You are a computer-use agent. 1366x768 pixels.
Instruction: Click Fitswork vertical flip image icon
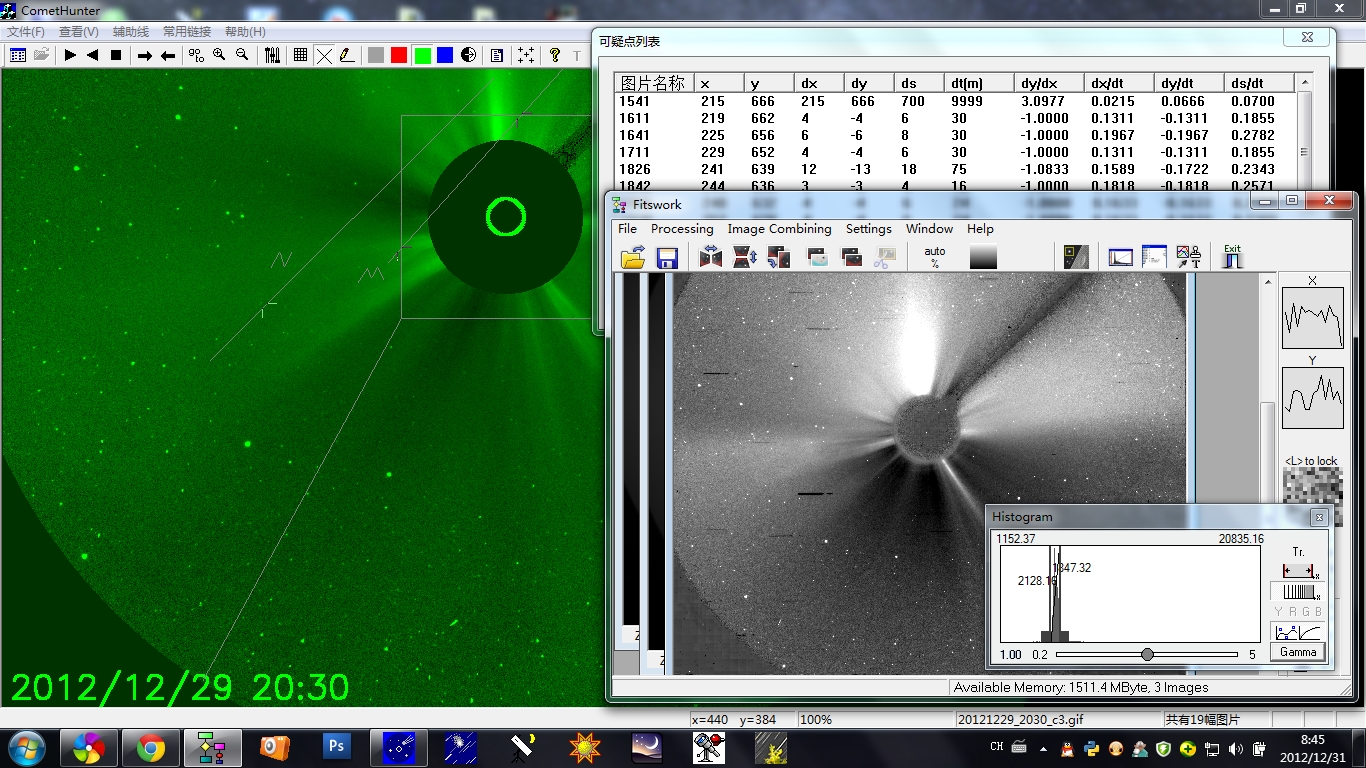pyautogui.click(x=745, y=258)
